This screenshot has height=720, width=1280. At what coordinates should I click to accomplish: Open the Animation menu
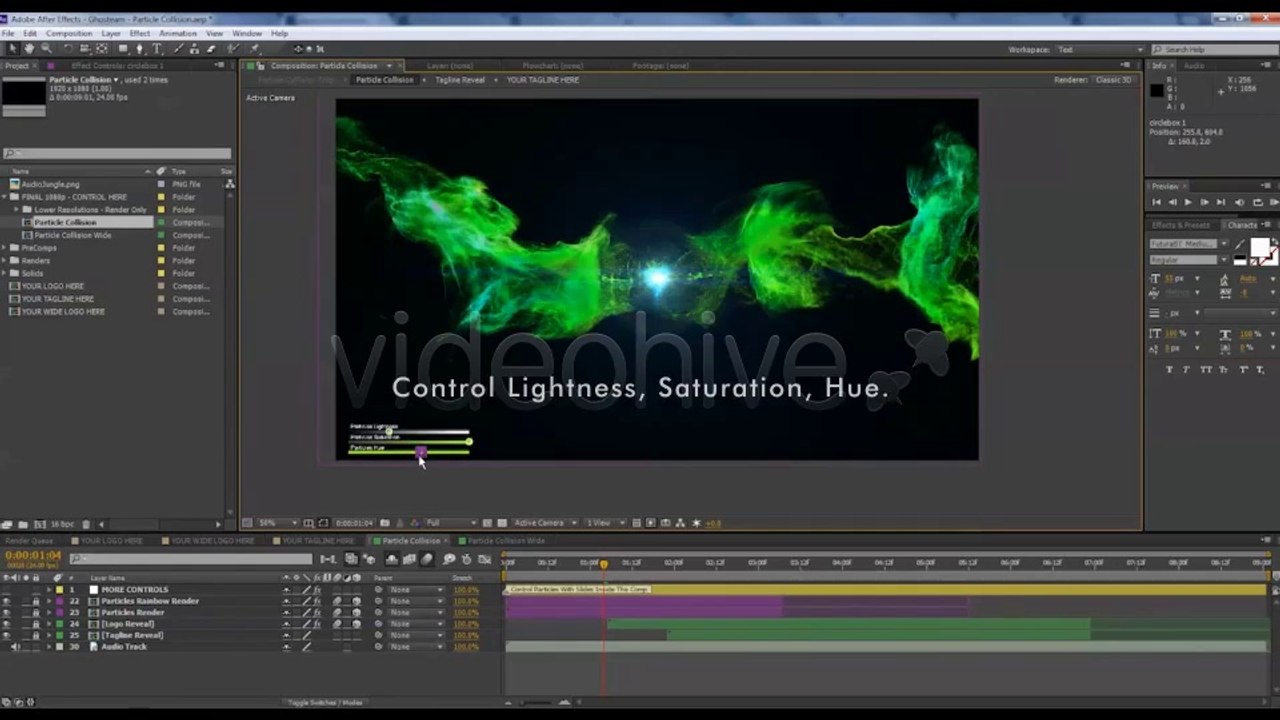pyautogui.click(x=178, y=33)
